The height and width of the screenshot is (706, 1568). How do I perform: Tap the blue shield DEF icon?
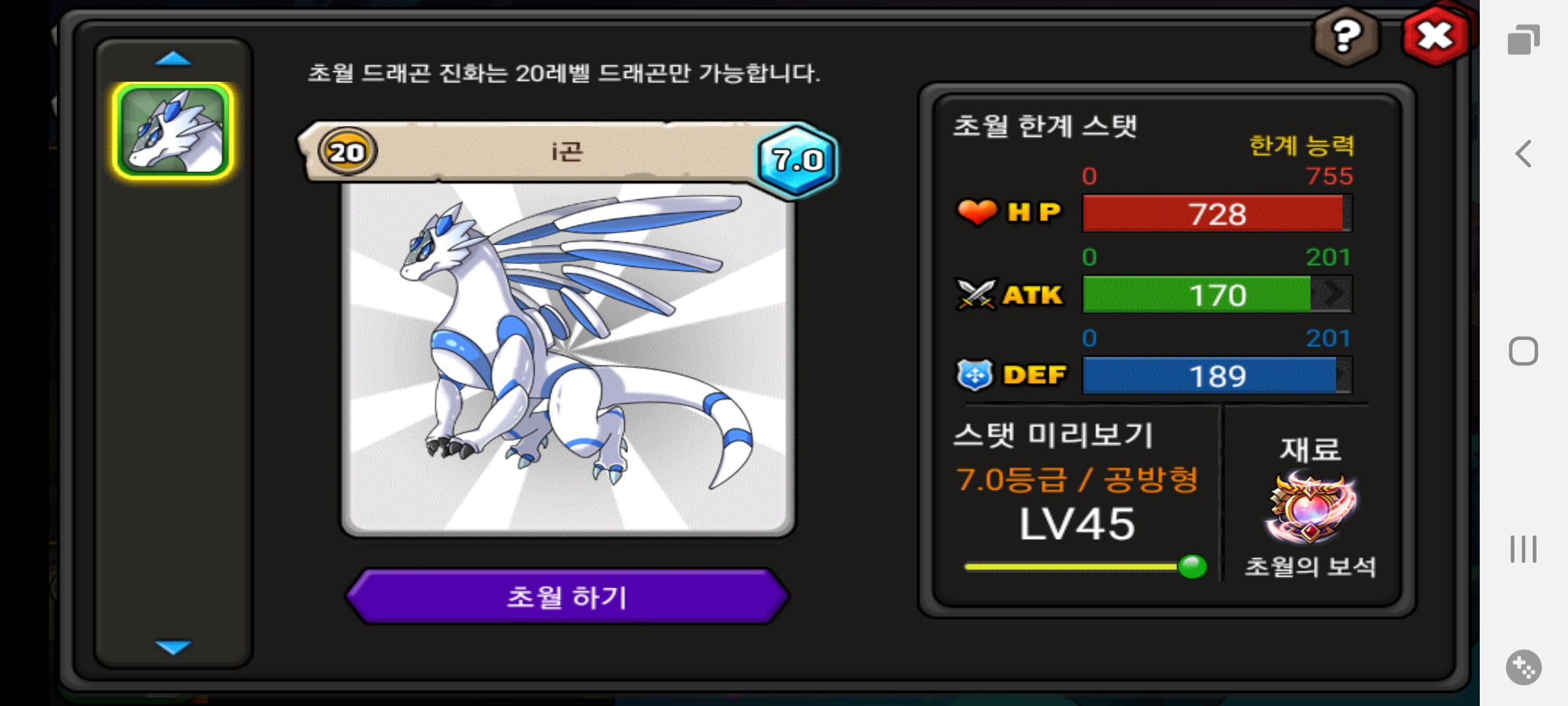click(975, 375)
